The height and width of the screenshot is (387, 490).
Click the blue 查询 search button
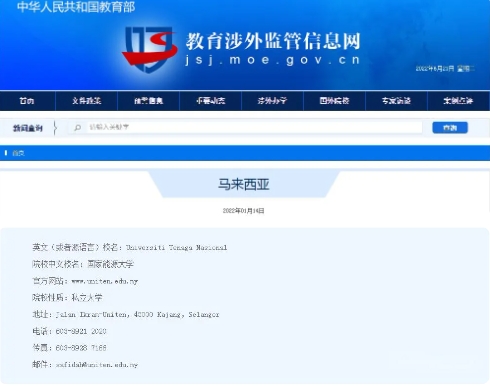point(450,128)
